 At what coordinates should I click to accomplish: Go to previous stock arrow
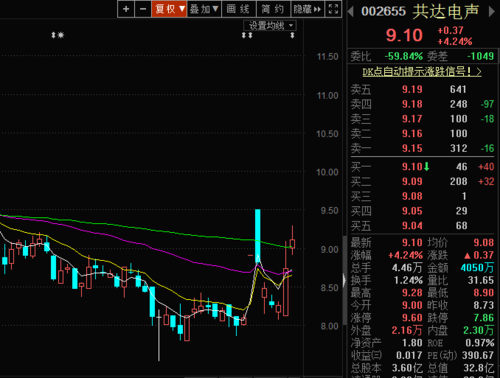(350, 12)
